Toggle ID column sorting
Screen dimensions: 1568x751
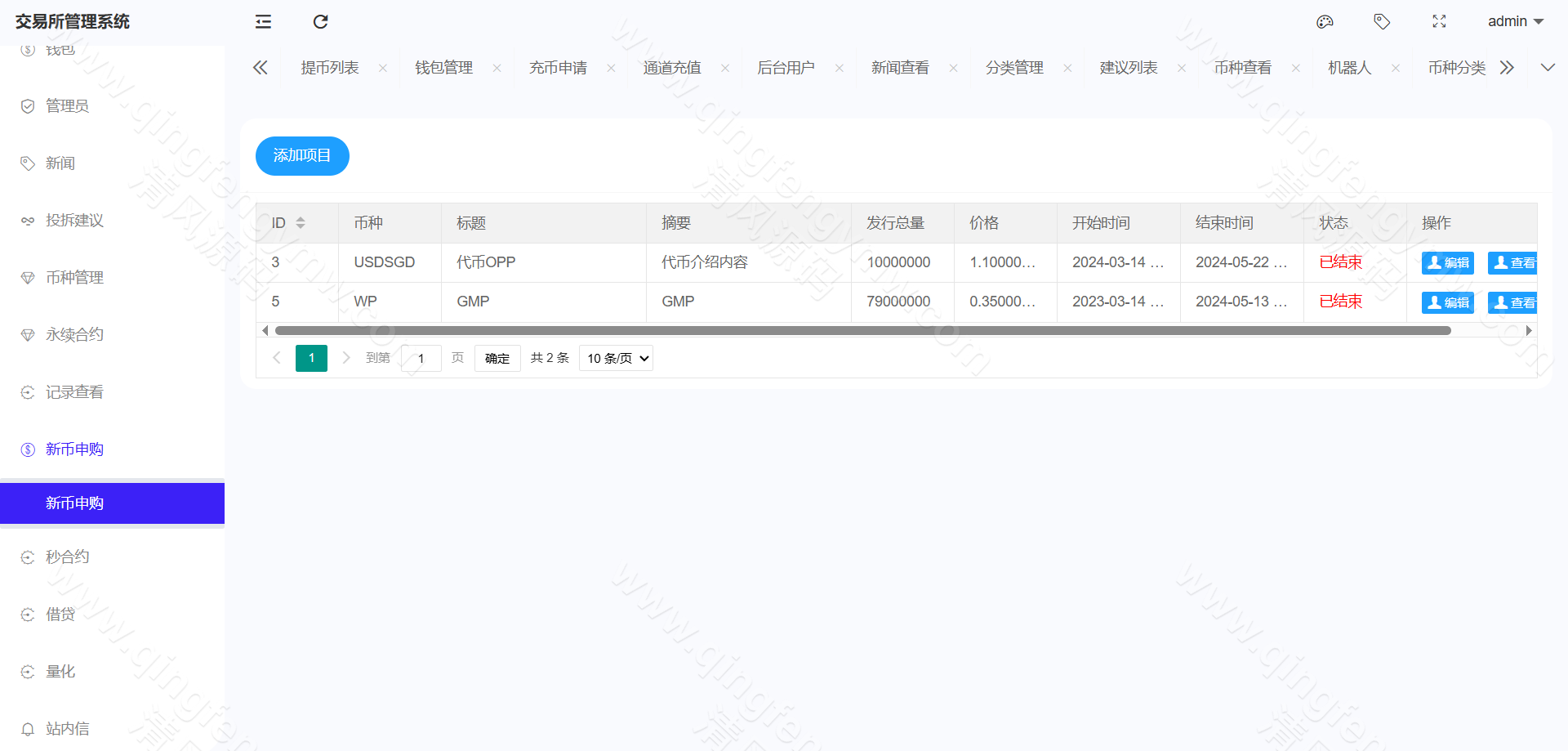300,222
